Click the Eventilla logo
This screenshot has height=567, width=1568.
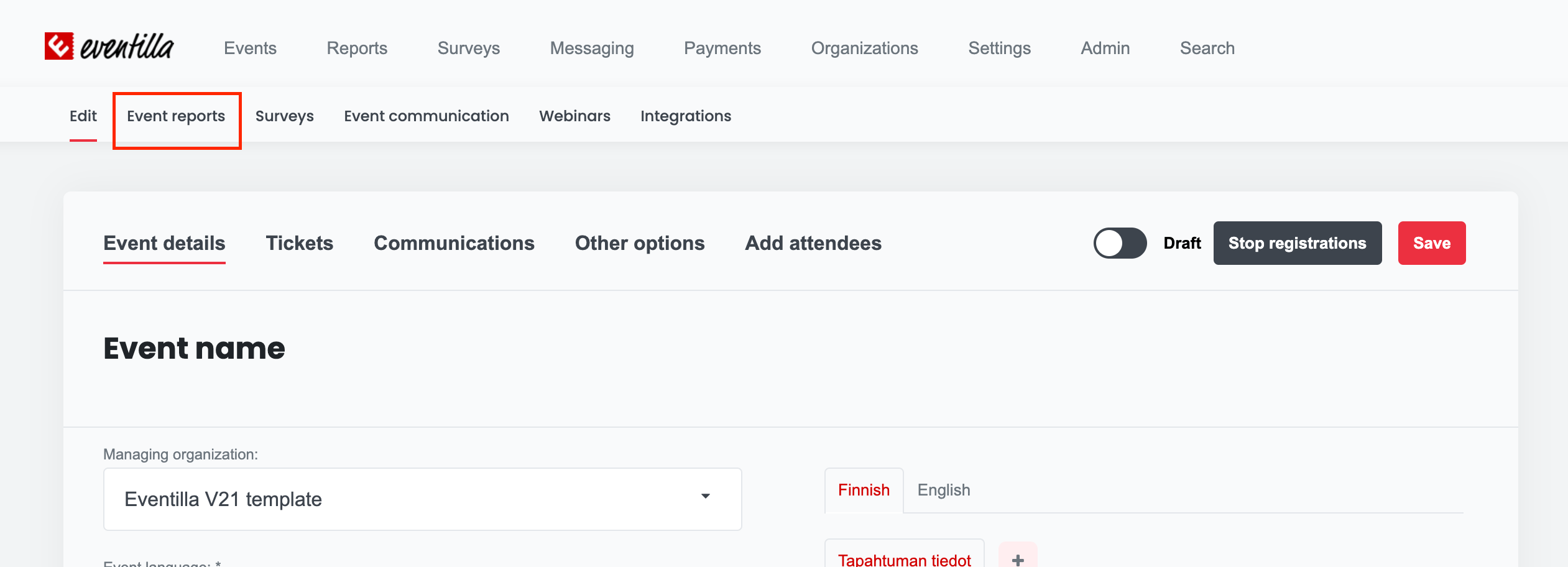109,47
